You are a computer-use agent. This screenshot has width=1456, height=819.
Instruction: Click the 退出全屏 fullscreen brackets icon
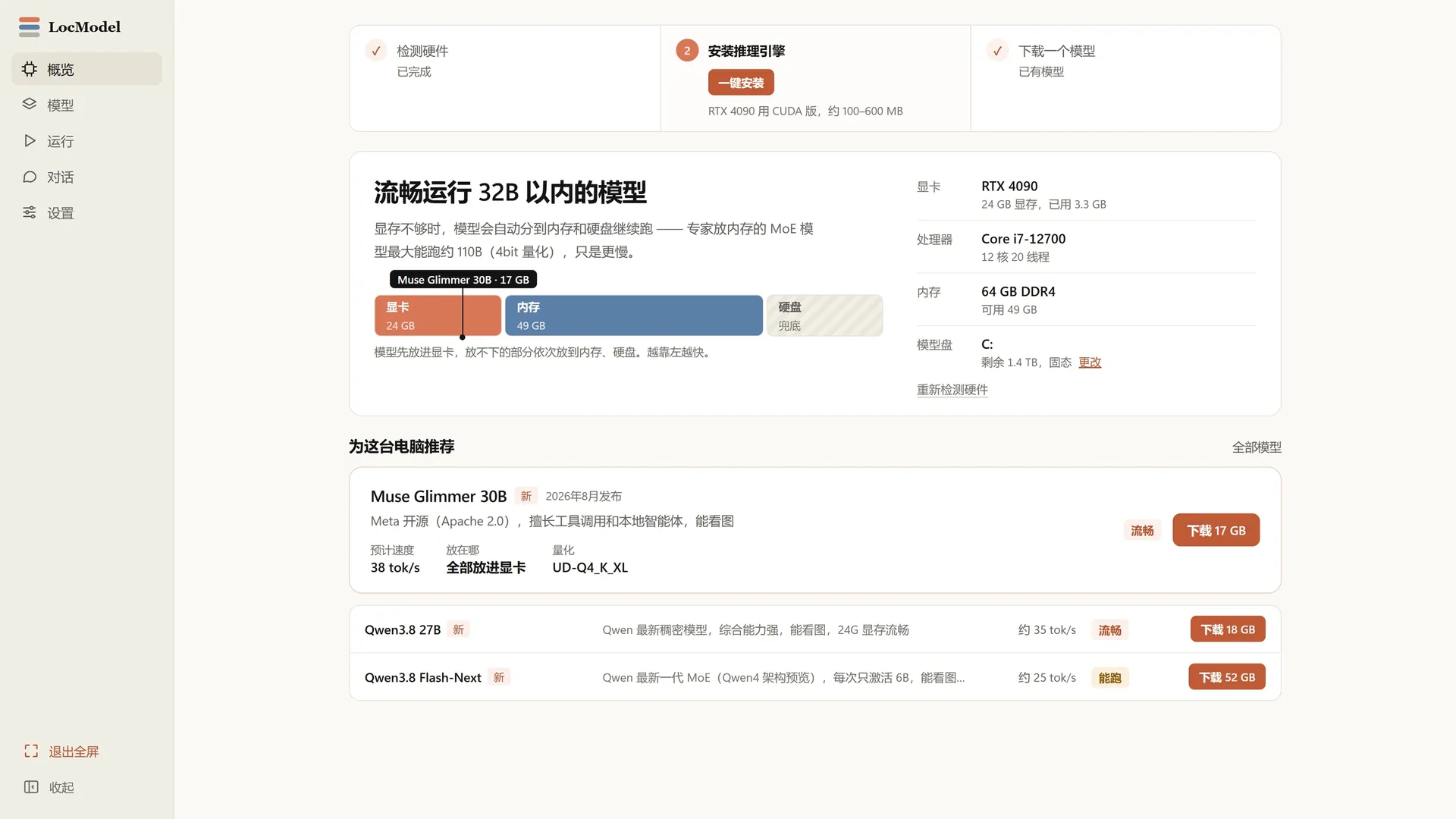click(31, 752)
